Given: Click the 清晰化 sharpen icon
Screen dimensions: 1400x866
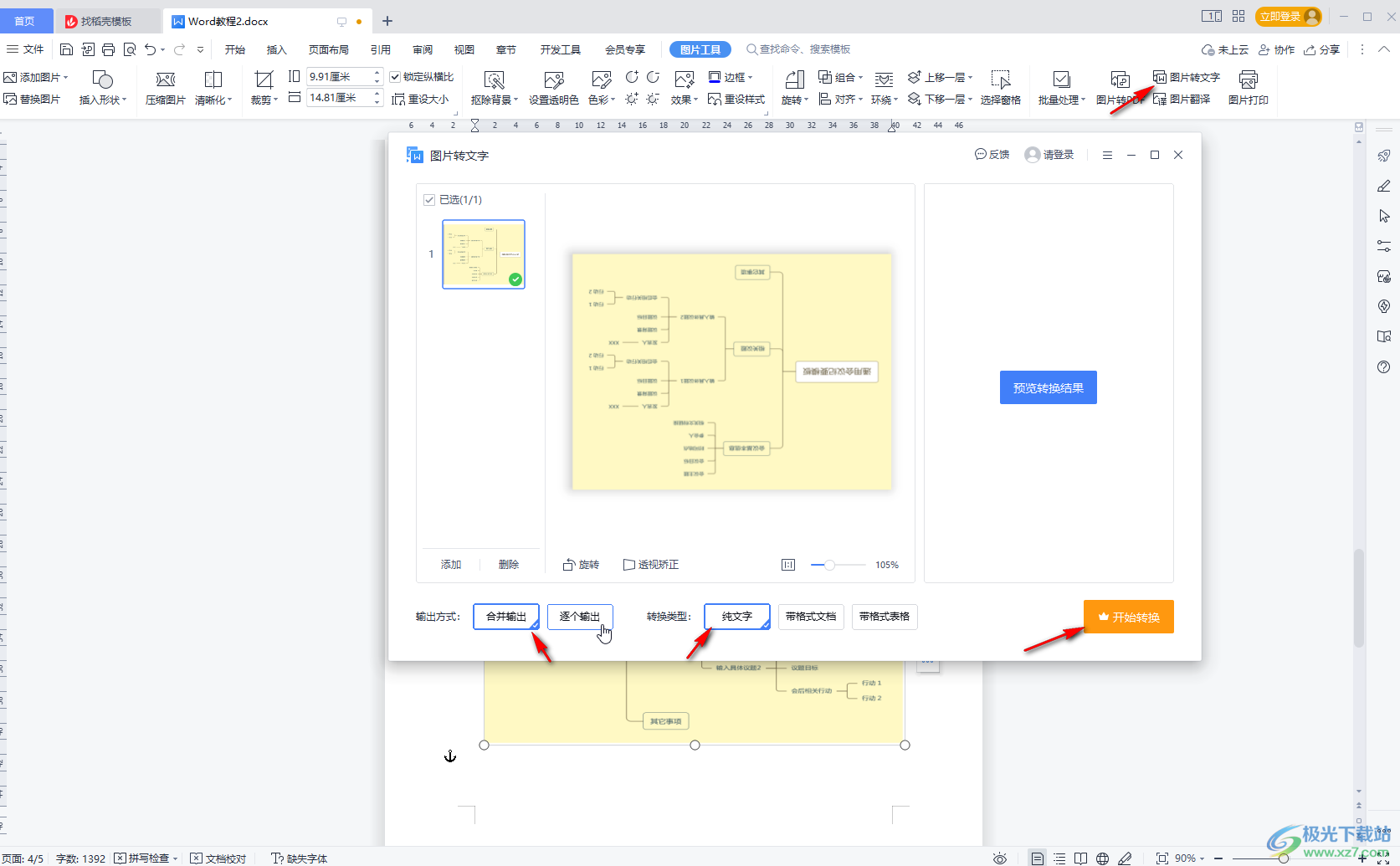Looking at the screenshot, I should click(x=213, y=80).
